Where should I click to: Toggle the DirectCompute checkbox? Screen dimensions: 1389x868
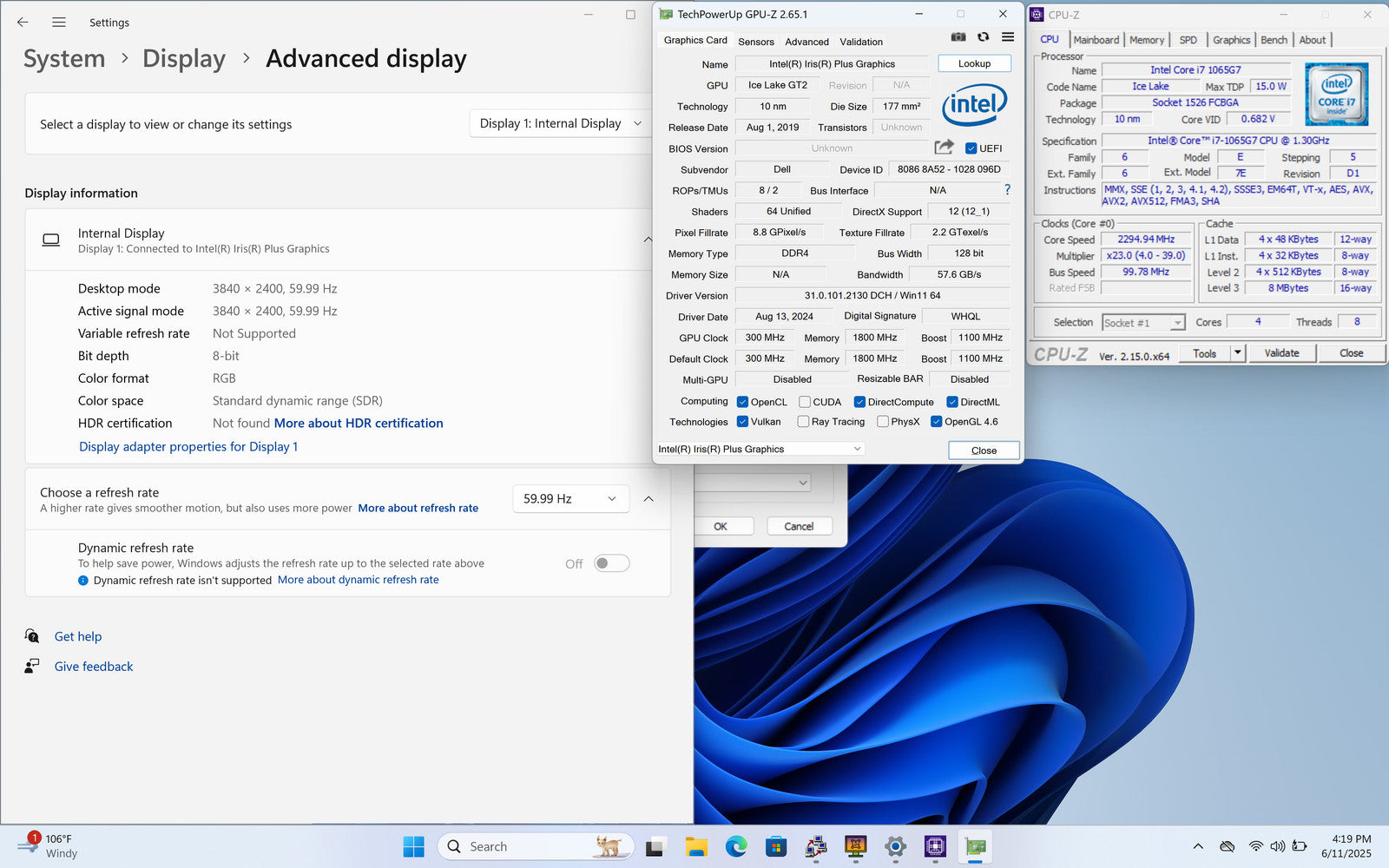[859, 402]
